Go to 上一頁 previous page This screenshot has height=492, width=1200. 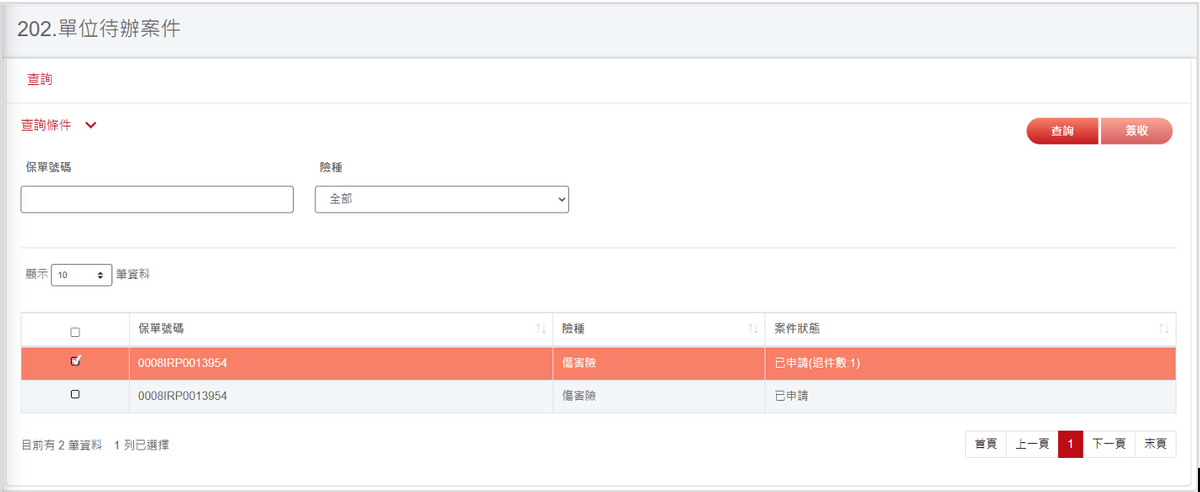[1032, 444]
